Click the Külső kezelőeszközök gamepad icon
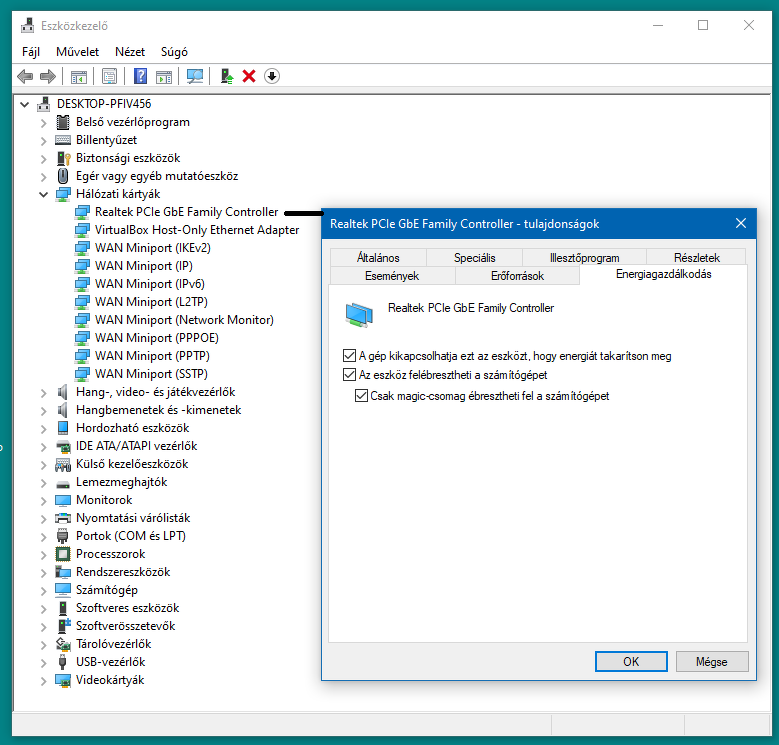The width and height of the screenshot is (779, 745). coord(63,464)
